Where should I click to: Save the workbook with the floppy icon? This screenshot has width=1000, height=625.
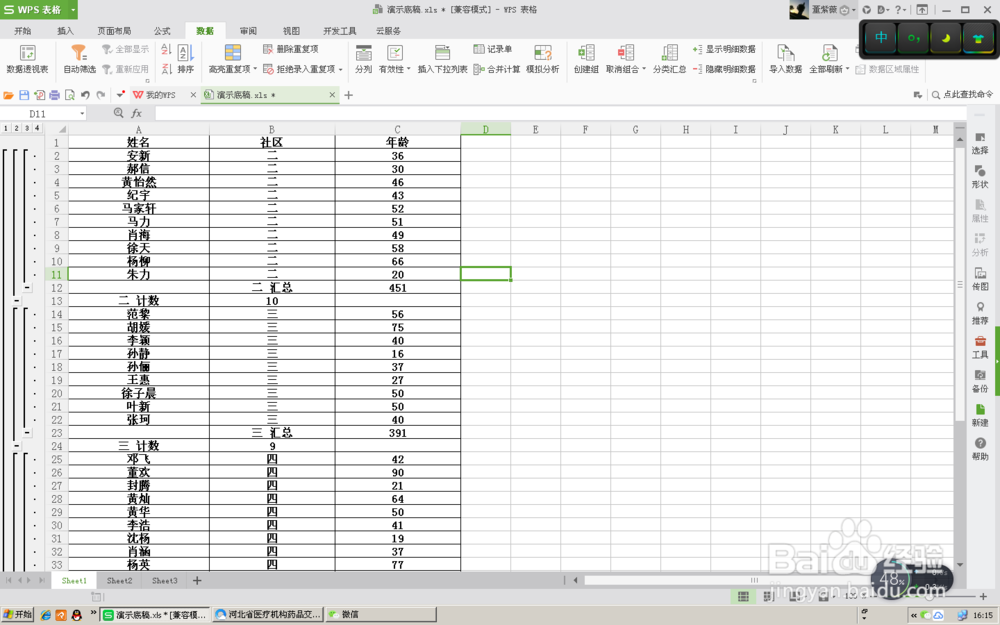tap(24, 95)
